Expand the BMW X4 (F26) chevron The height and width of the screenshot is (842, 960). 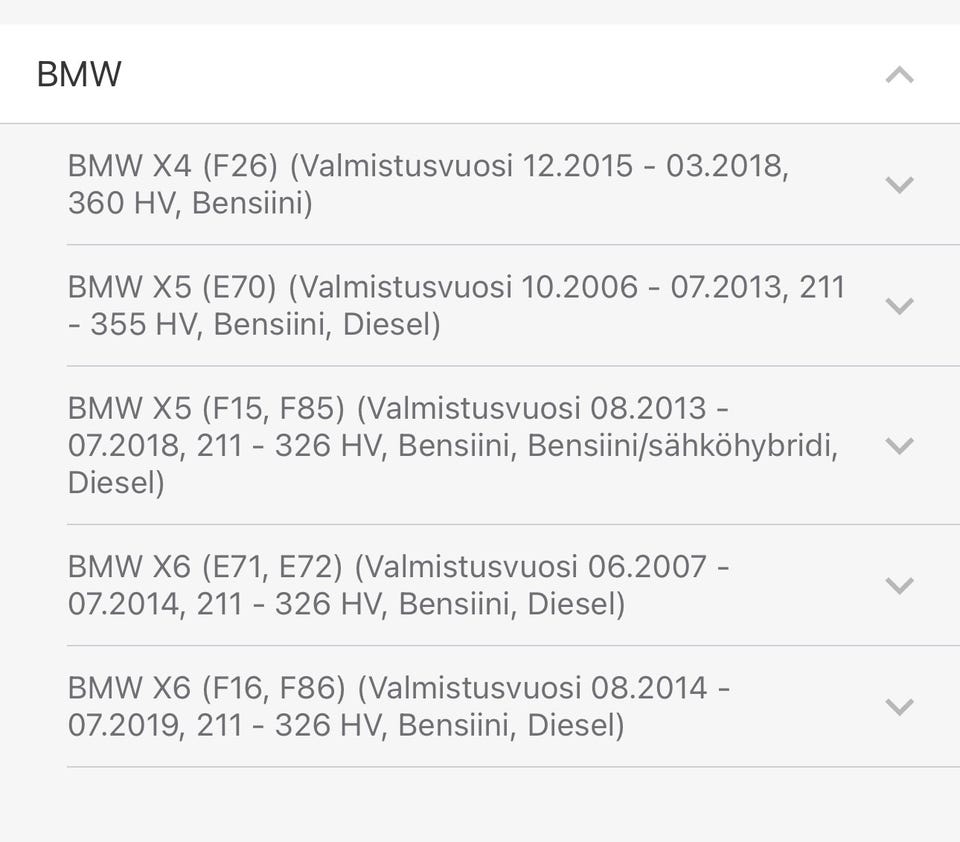(x=899, y=185)
